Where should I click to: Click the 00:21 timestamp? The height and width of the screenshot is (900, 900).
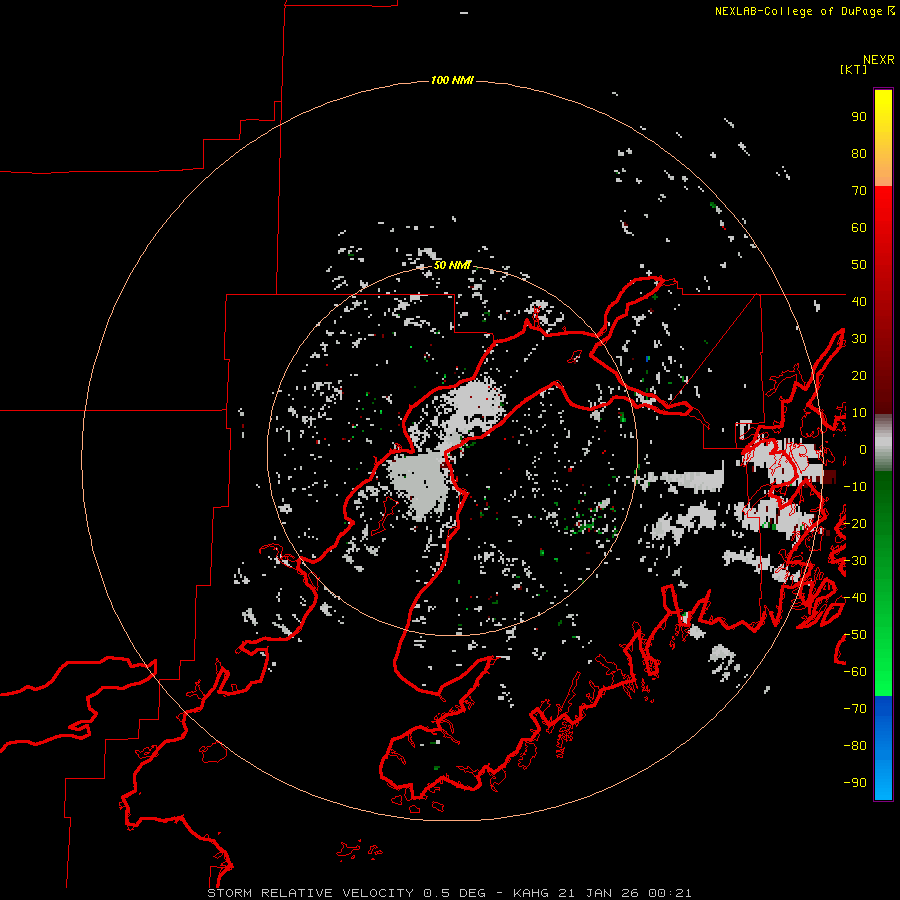(x=670, y=893)
